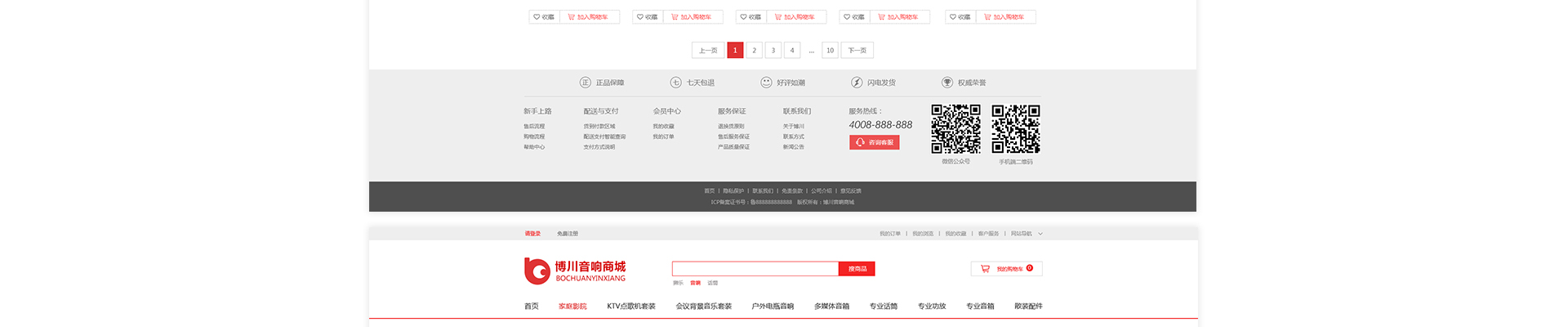Click 免责条款 in the dark footer bar
Image resolution: width=1568 pixels, height=327 pixels.
tap(792, 190)
